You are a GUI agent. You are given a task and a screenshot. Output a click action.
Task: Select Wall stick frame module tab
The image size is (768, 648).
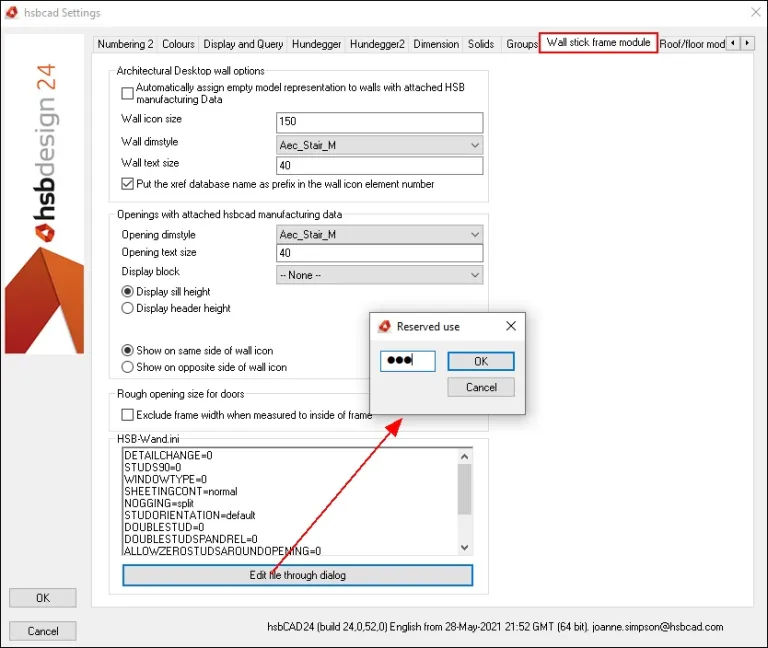point(599,43)
